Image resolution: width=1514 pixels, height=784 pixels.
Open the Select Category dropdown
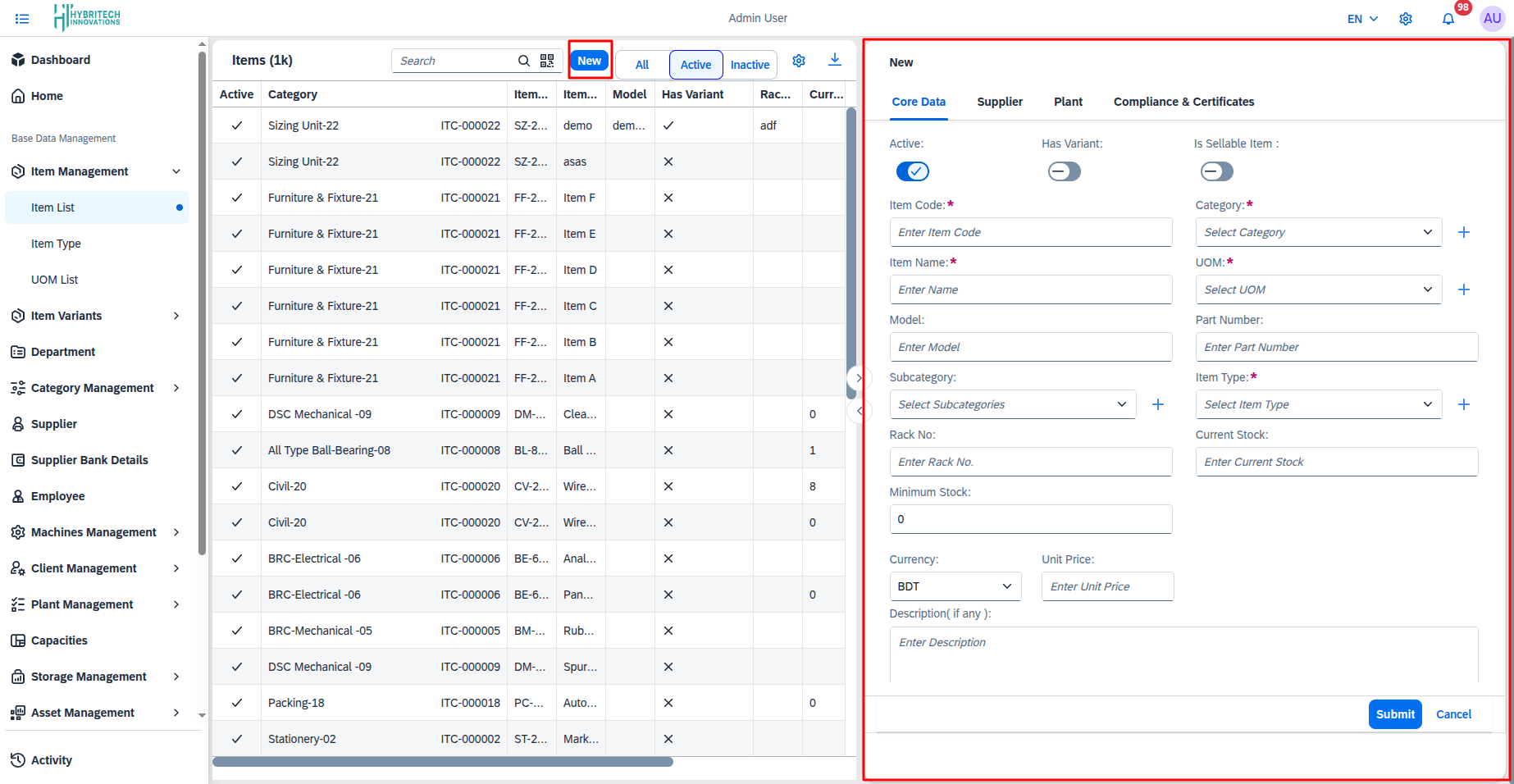(x=1318, y=232)
